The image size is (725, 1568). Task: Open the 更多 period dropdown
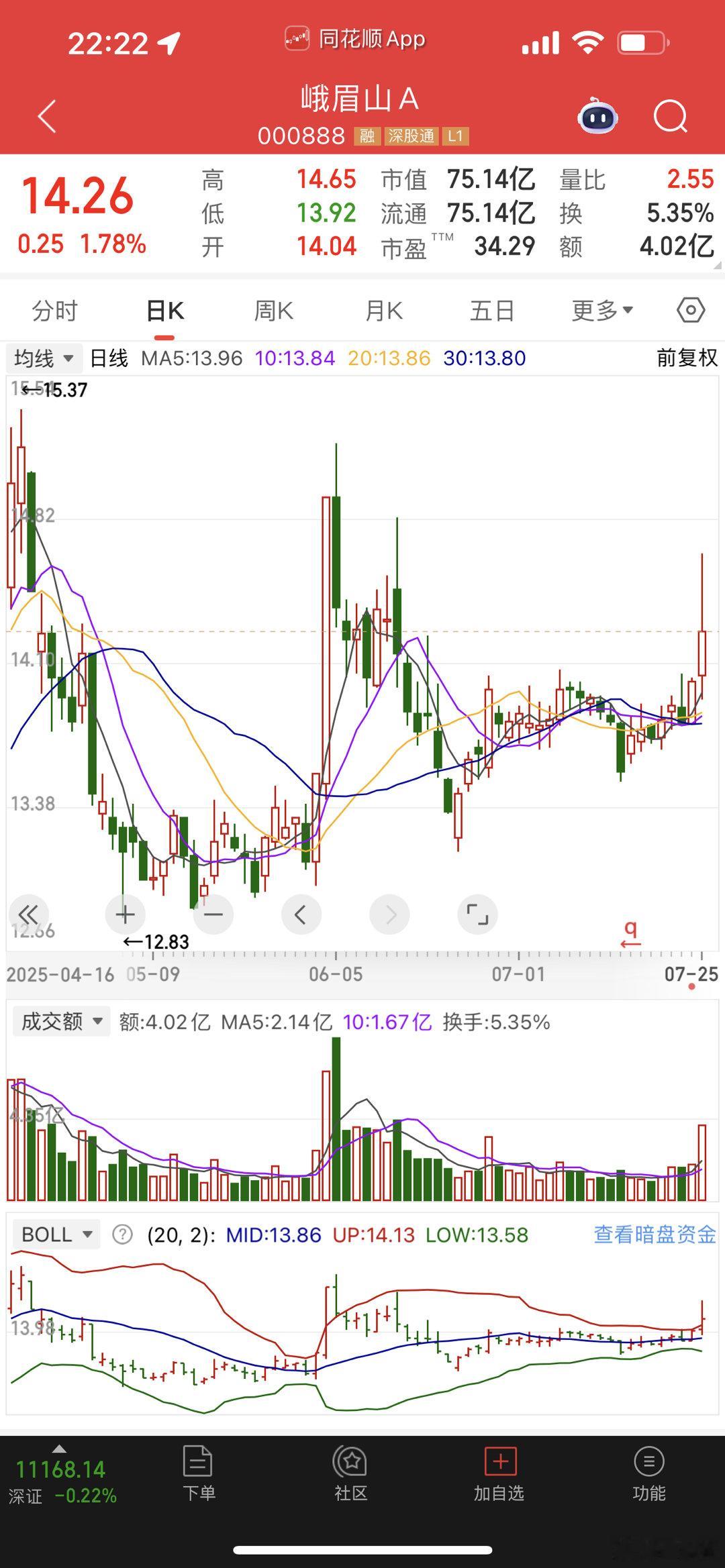click(602, 311)
